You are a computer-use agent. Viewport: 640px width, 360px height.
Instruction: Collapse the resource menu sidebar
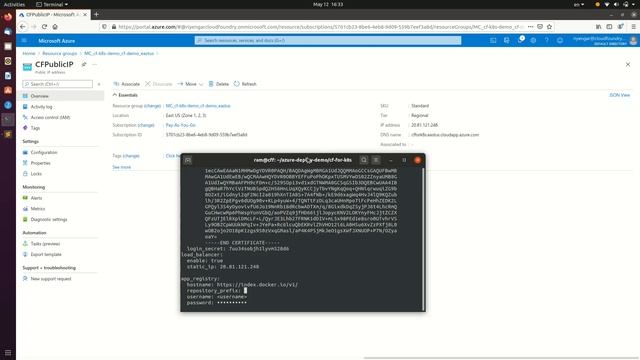click(x=99, y=84)
